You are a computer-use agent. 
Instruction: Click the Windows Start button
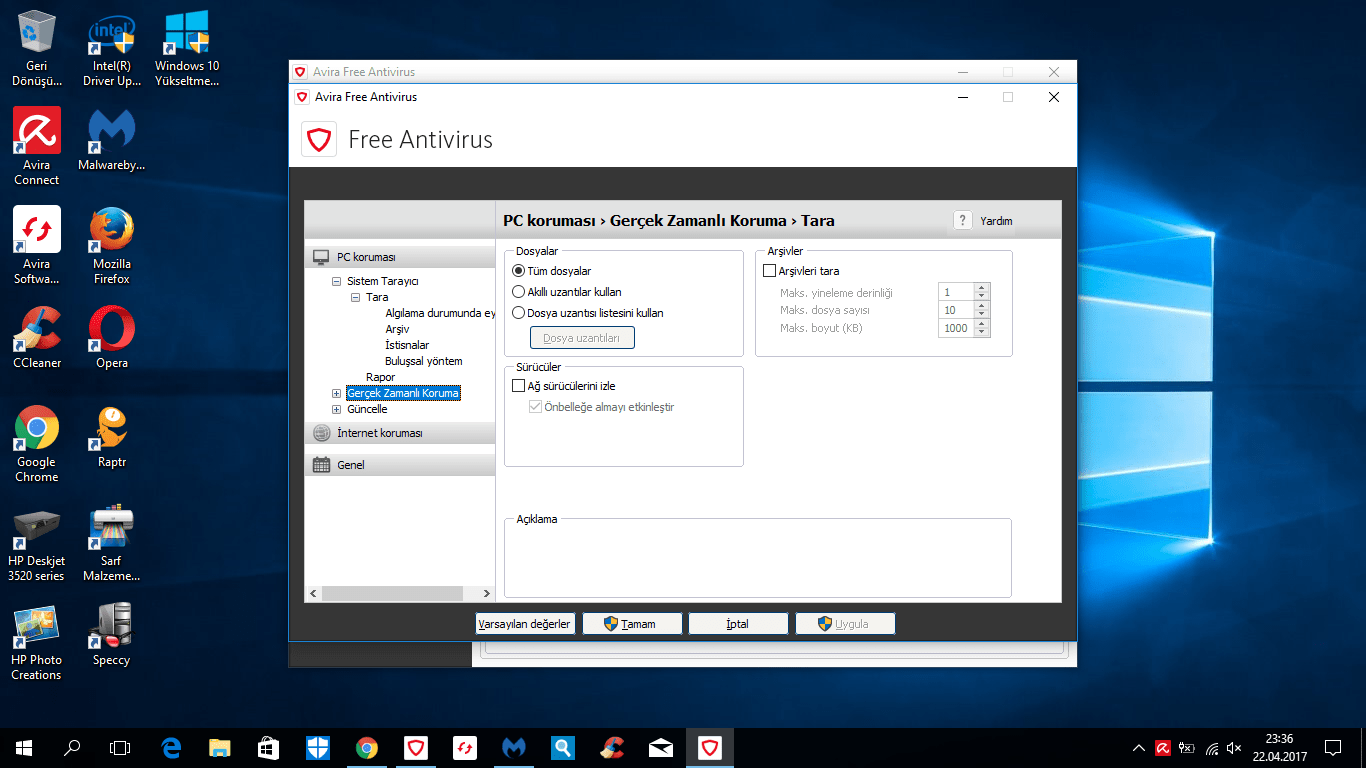coord(24,747)
